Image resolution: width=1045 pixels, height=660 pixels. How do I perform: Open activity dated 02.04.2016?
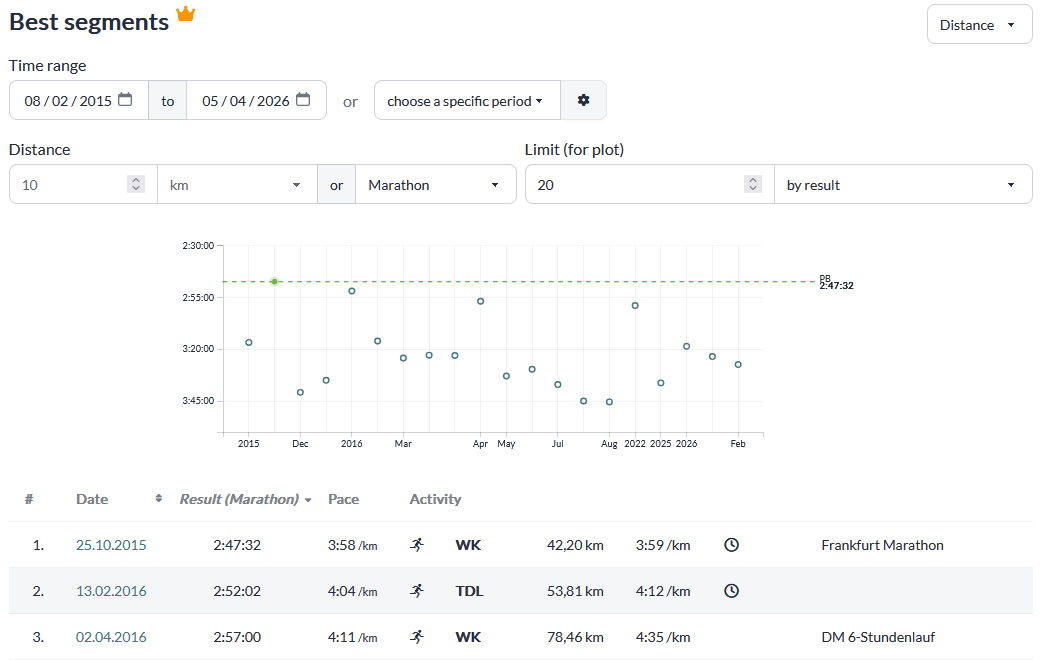111,637
